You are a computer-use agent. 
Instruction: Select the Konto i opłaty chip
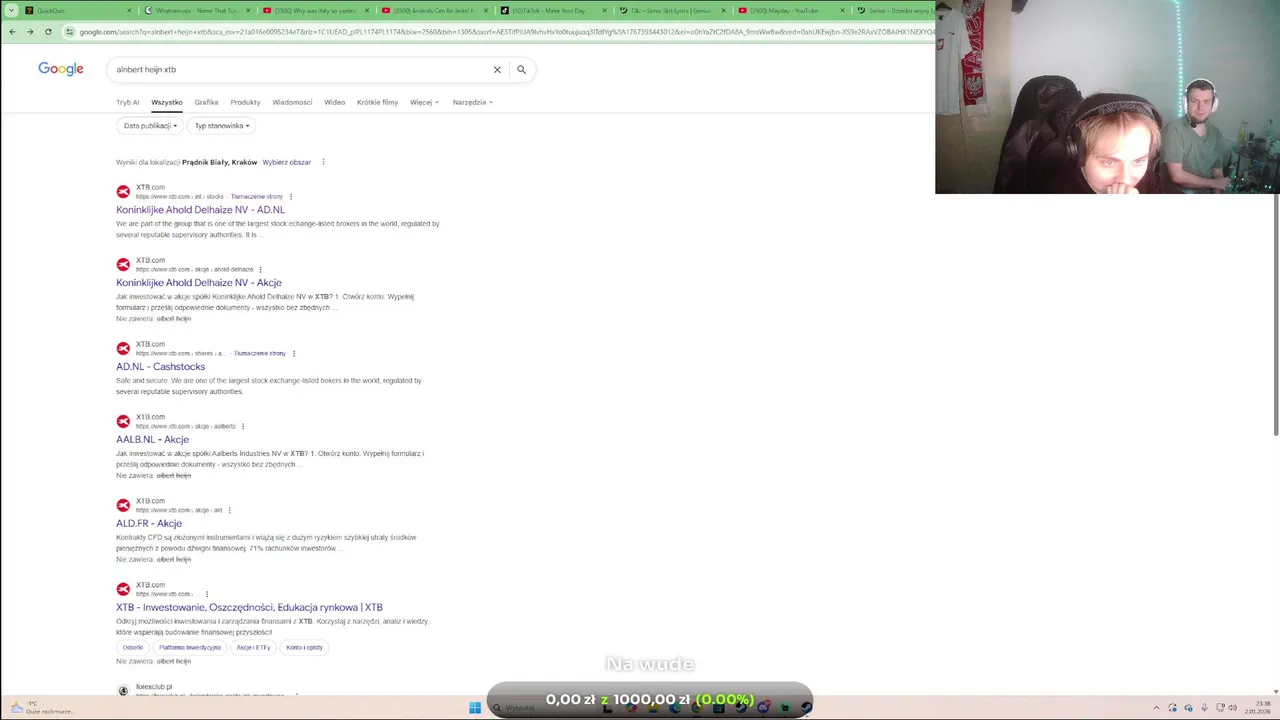[304, 648]
